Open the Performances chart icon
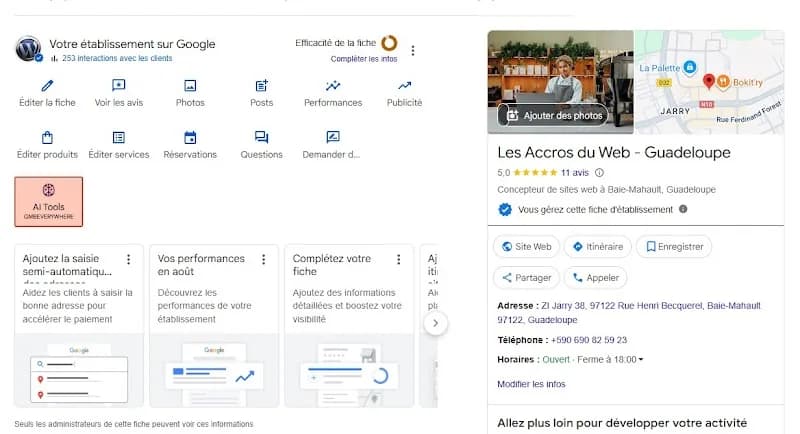 (333, 85)
